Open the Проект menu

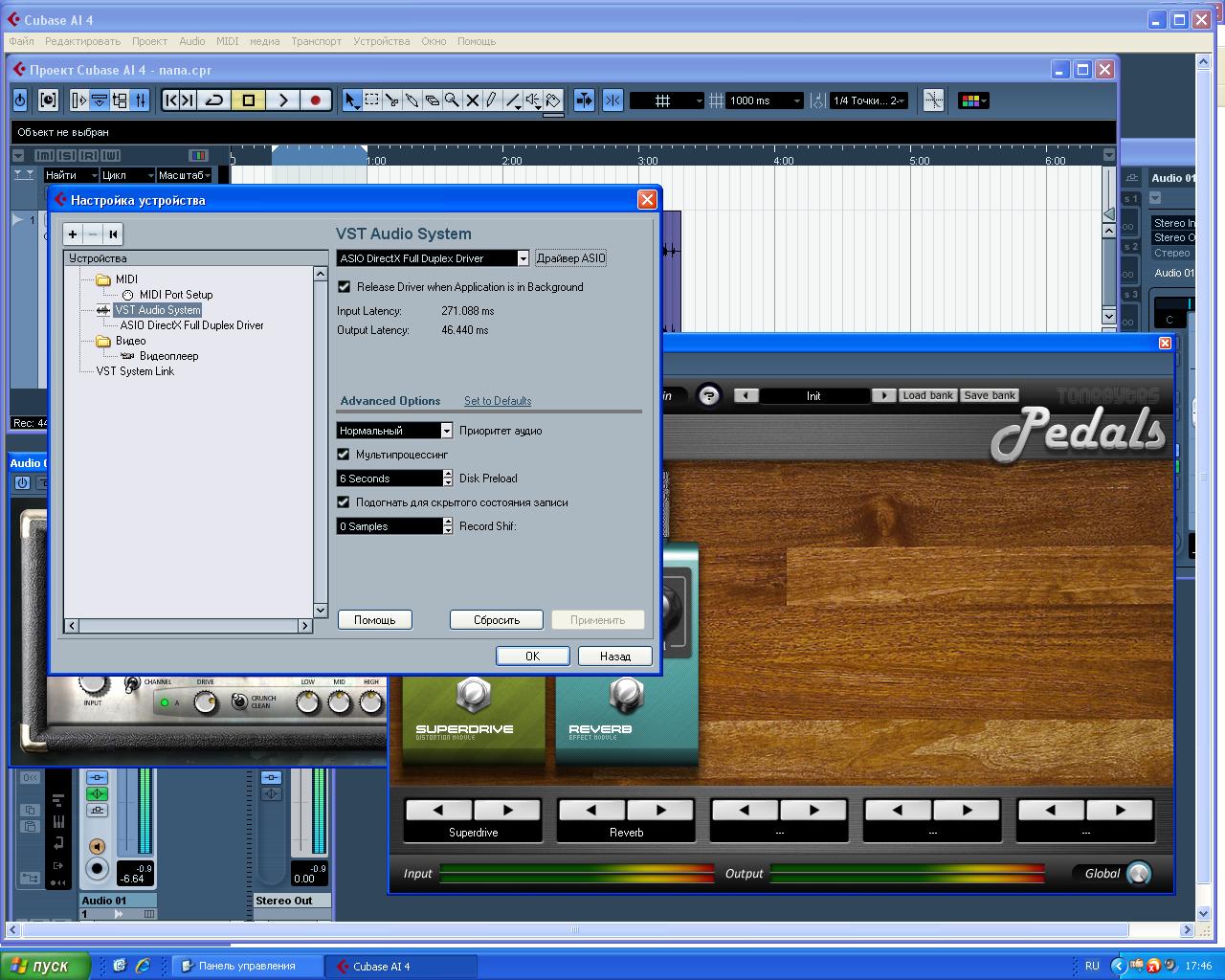[149, 41]
